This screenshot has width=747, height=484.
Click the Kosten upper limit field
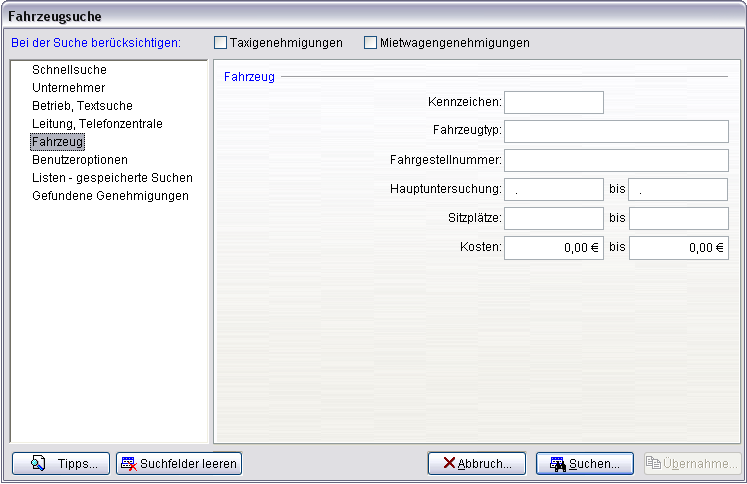pos(678,247)
